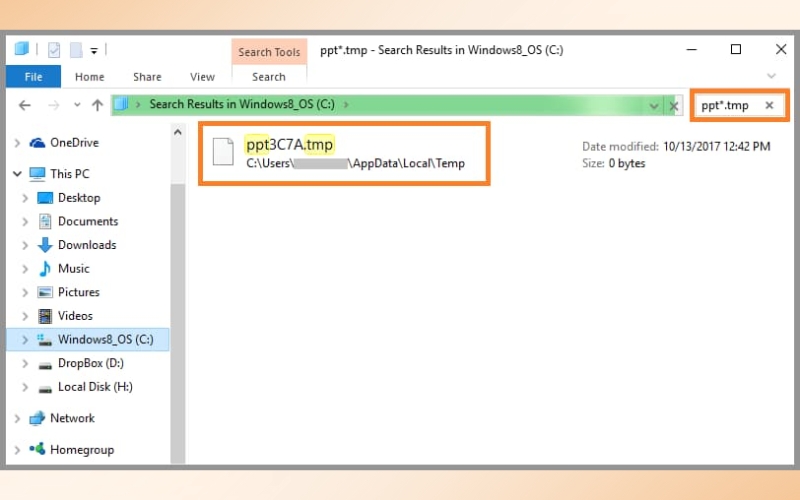The height and width of the screenshot is (500, 800).
Task: Click the File Explorer icon in title bar
Action: [x=22, y=49]
